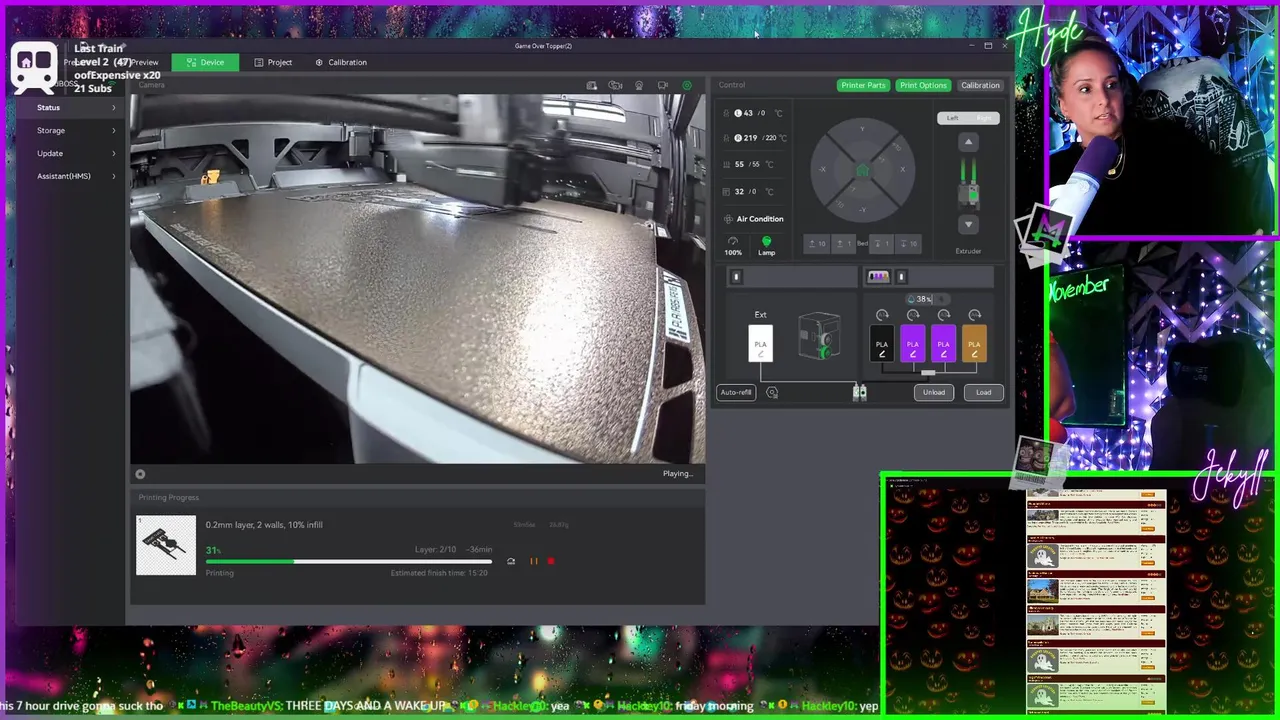Click left nozzle temperature 43 field

click(x=755, y=113)
